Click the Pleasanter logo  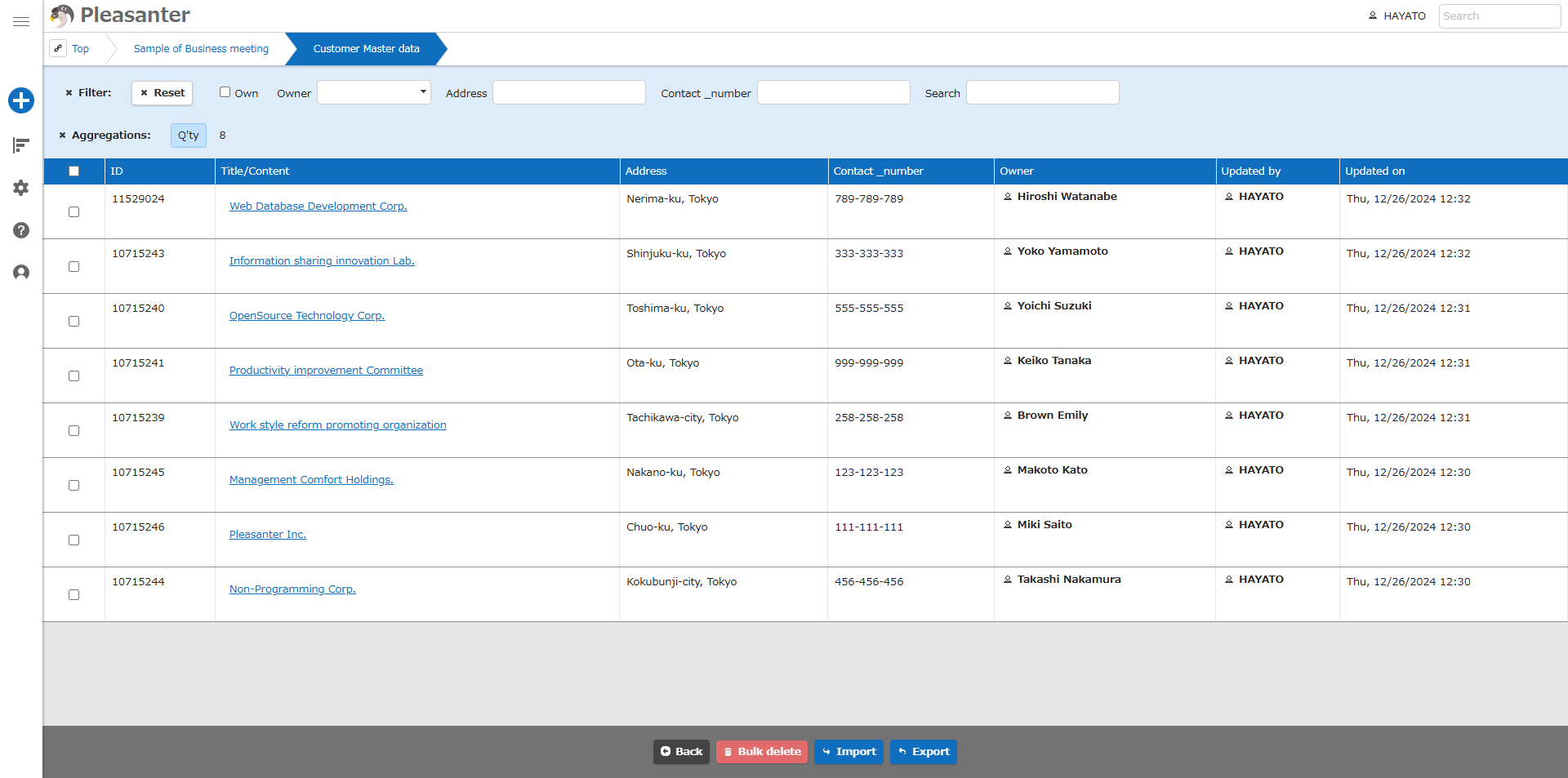click(x=120, y=16)
